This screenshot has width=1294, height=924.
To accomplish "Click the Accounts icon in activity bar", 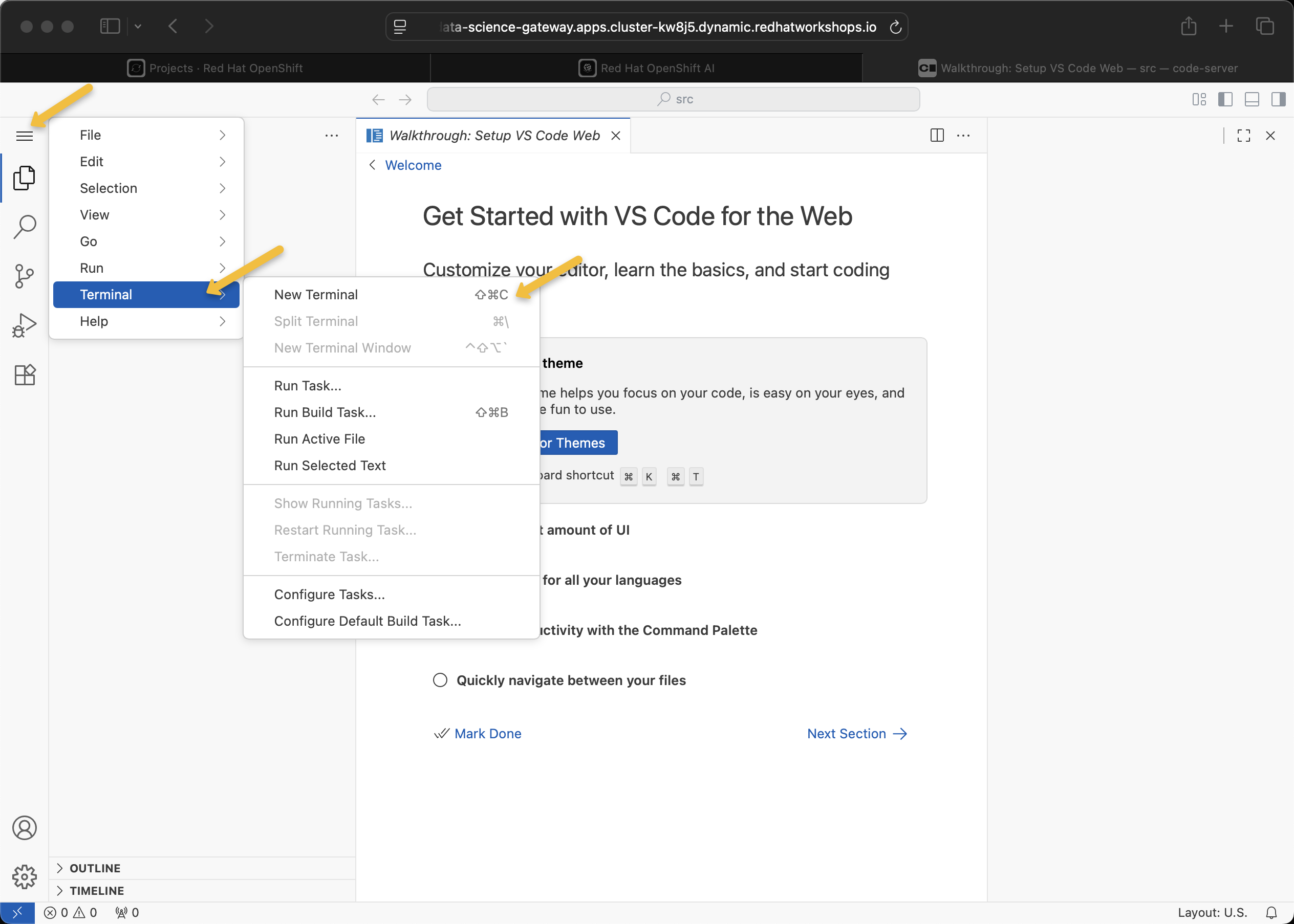I will click(24, 828).
